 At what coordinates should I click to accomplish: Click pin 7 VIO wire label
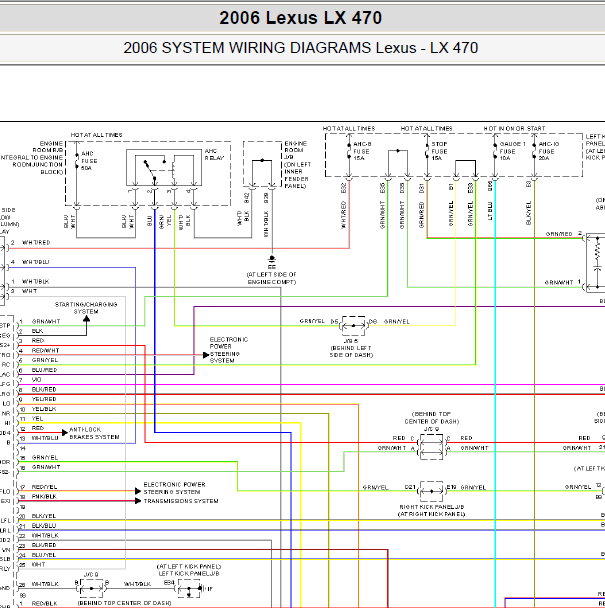pyautogui.click(x=36, y=380)
